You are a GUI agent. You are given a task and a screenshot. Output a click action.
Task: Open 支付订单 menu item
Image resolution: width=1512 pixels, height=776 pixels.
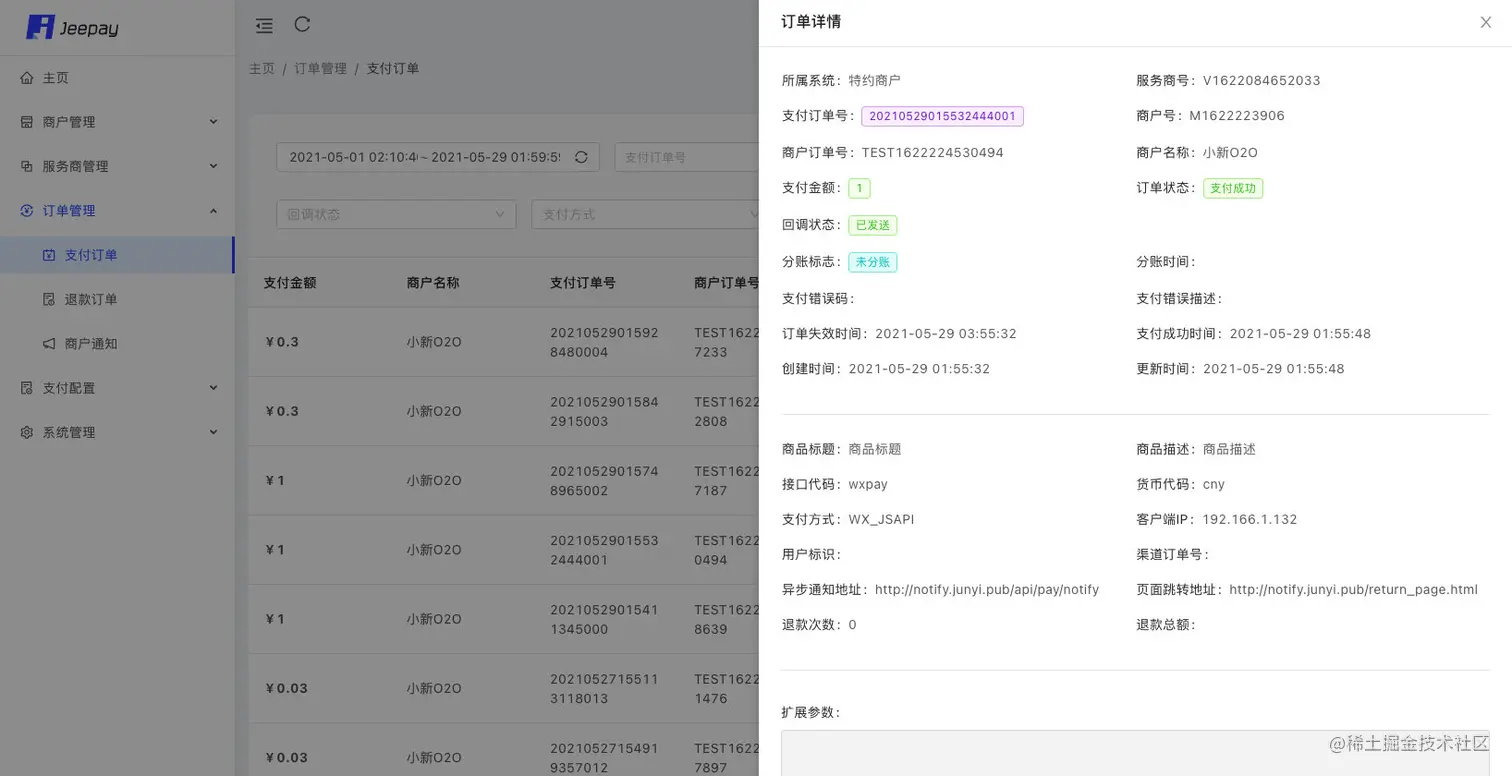click(117, 255)
